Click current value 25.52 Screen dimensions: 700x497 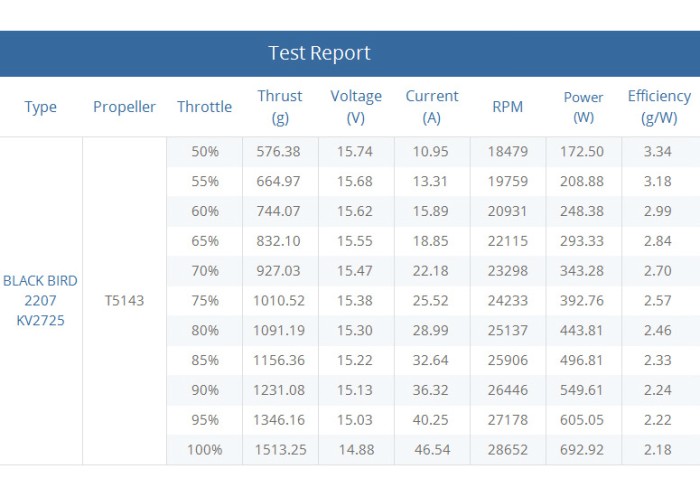[x=430, y=301]
